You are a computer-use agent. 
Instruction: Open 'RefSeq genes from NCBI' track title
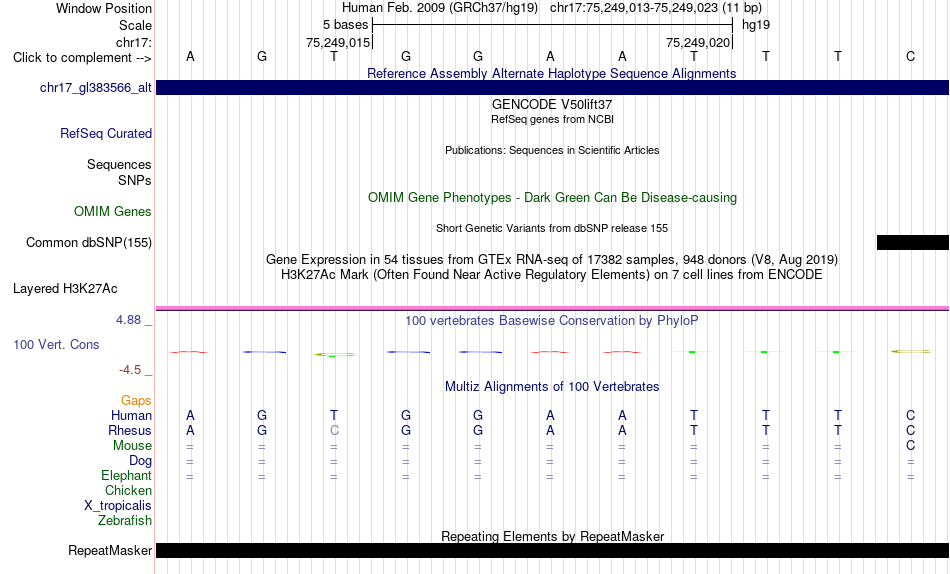[x=552, y=119]
